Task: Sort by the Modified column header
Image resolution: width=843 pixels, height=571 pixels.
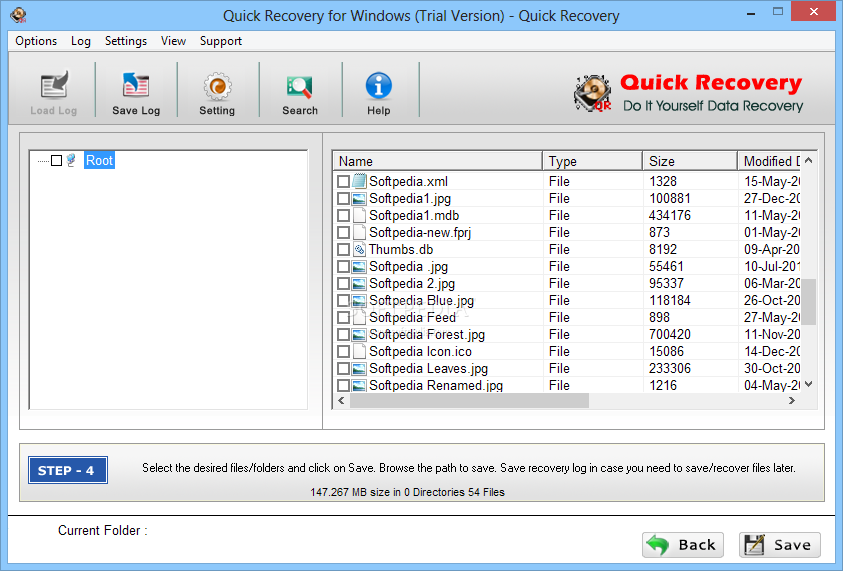Action: coord(769,161)
